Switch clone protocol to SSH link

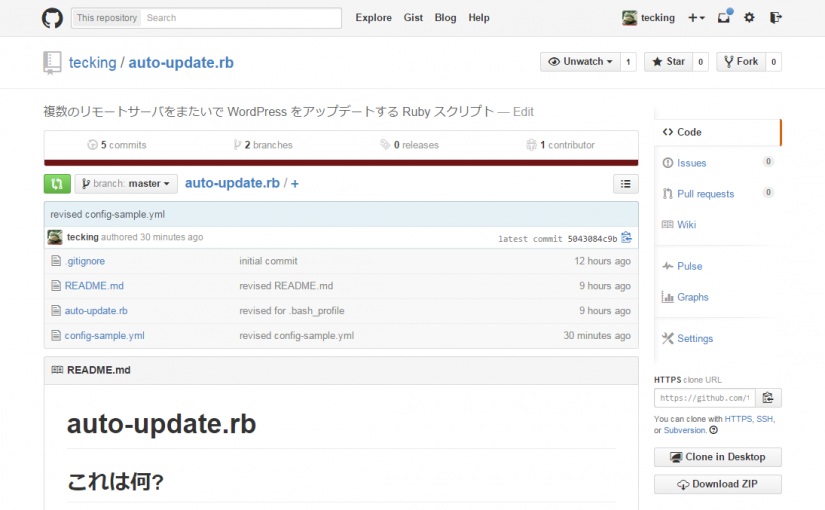tap(764, 419)
